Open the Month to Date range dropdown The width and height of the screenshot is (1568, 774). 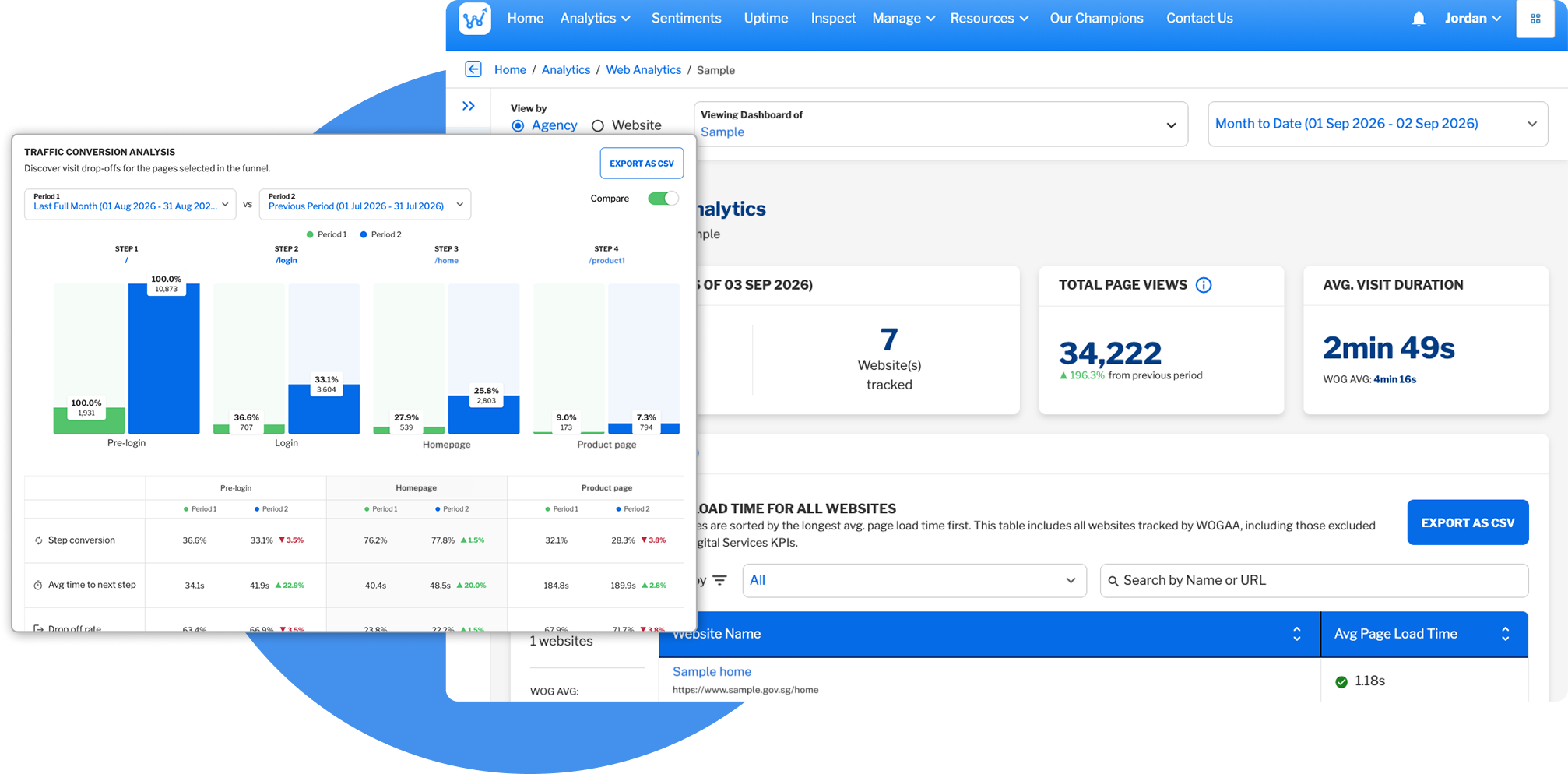[x=1377, y=124]
